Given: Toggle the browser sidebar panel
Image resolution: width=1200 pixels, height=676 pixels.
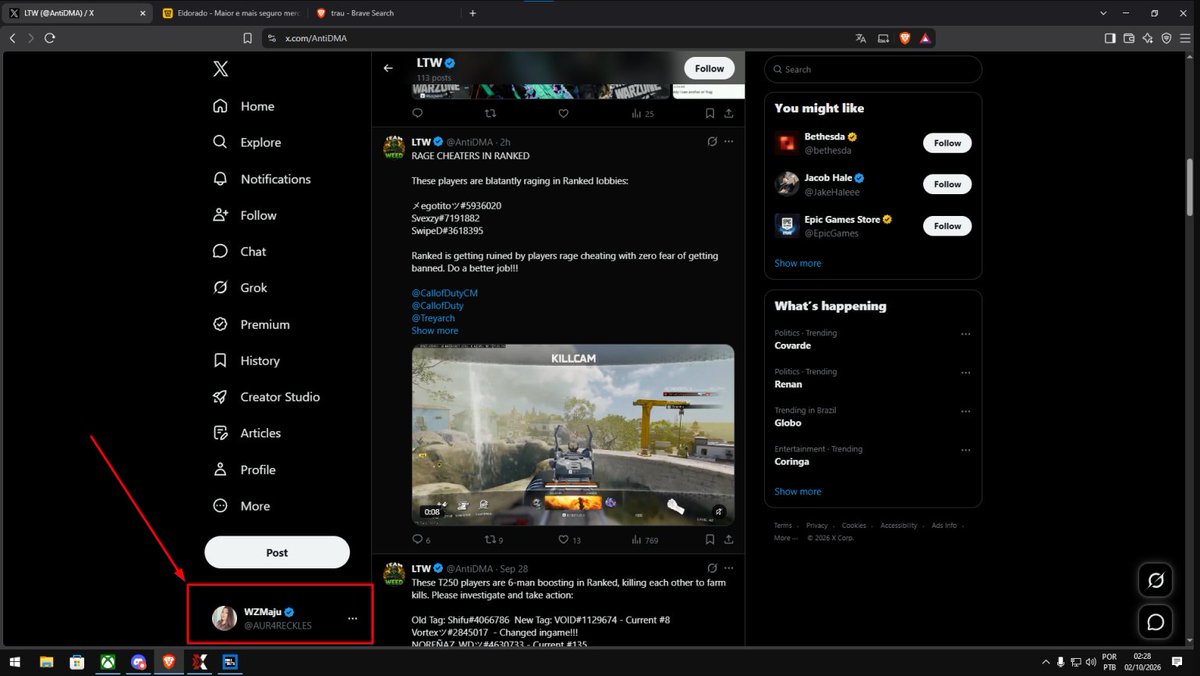Looking at the screenshot, I should click(x=1110, y=38).
